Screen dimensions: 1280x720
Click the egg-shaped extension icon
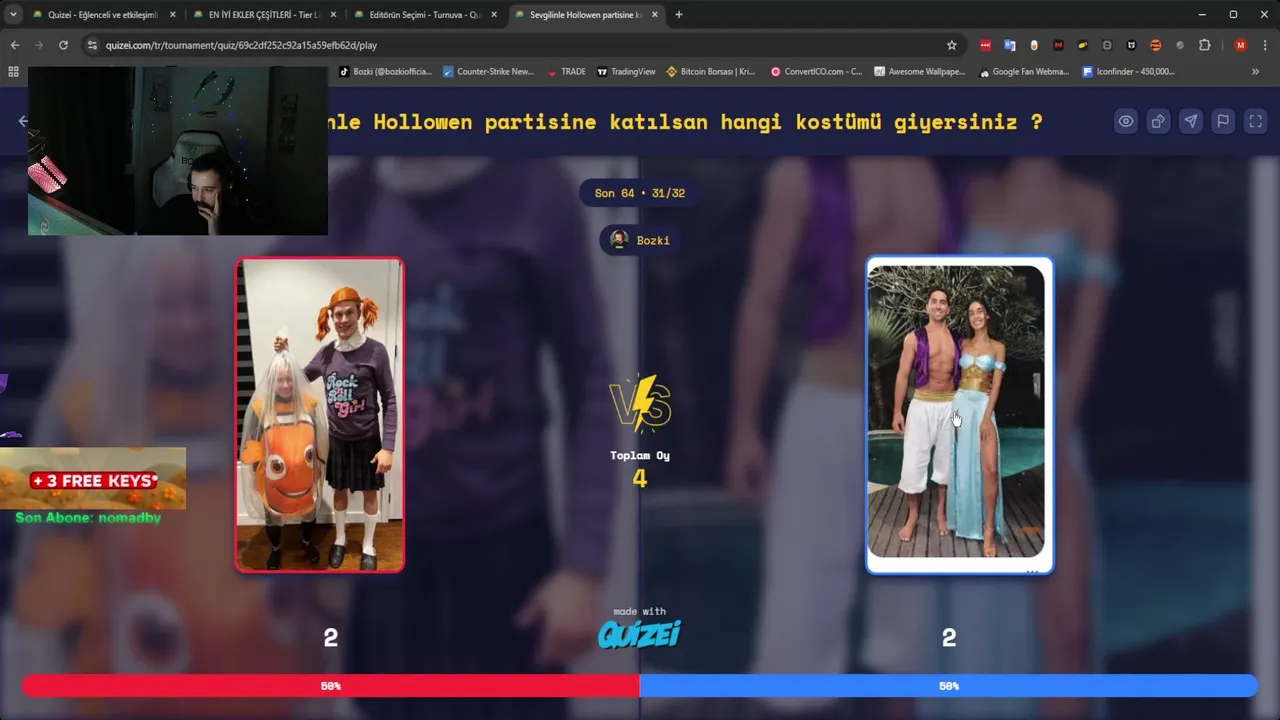1034,45
